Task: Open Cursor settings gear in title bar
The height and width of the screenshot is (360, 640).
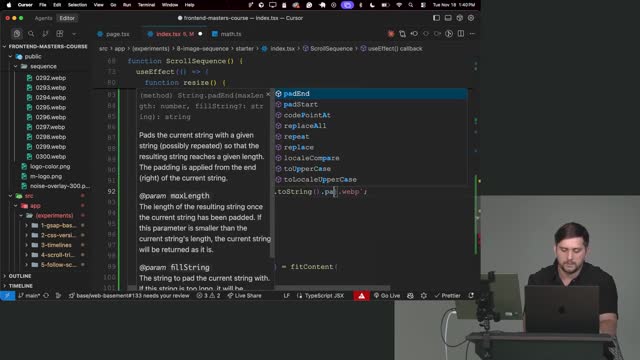Action: click(x=471, y=18)
